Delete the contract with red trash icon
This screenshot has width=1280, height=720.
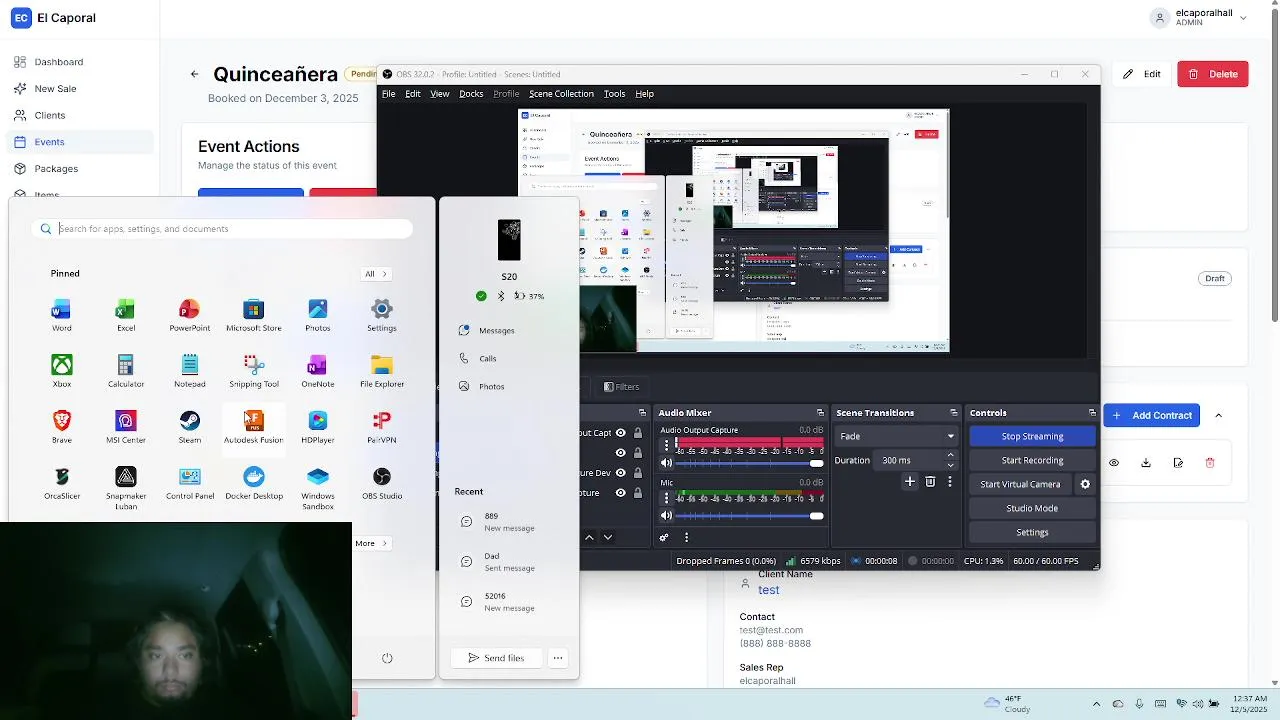tap(1210, 463)
